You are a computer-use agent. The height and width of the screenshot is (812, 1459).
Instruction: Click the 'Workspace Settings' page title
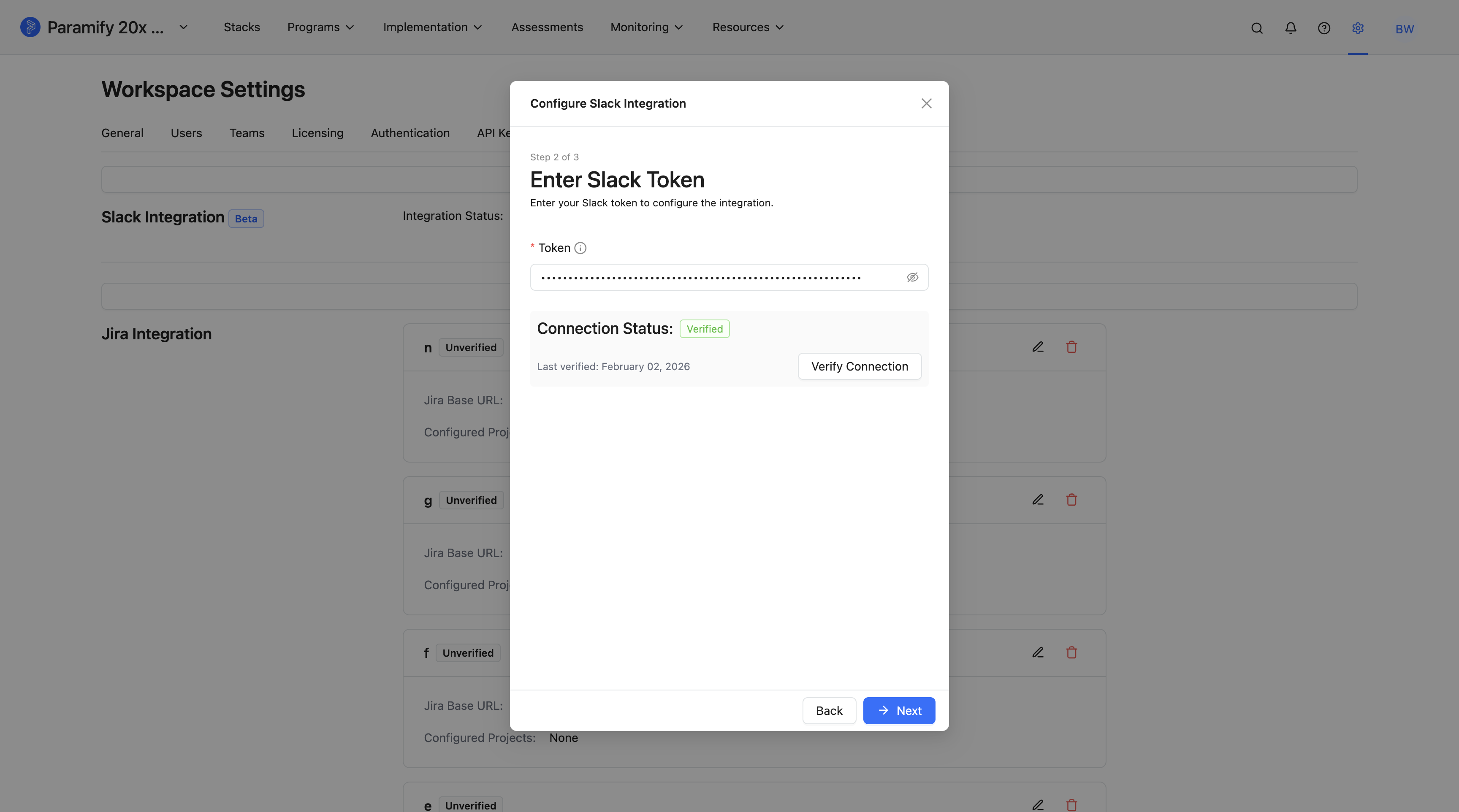tap(203, 89)
